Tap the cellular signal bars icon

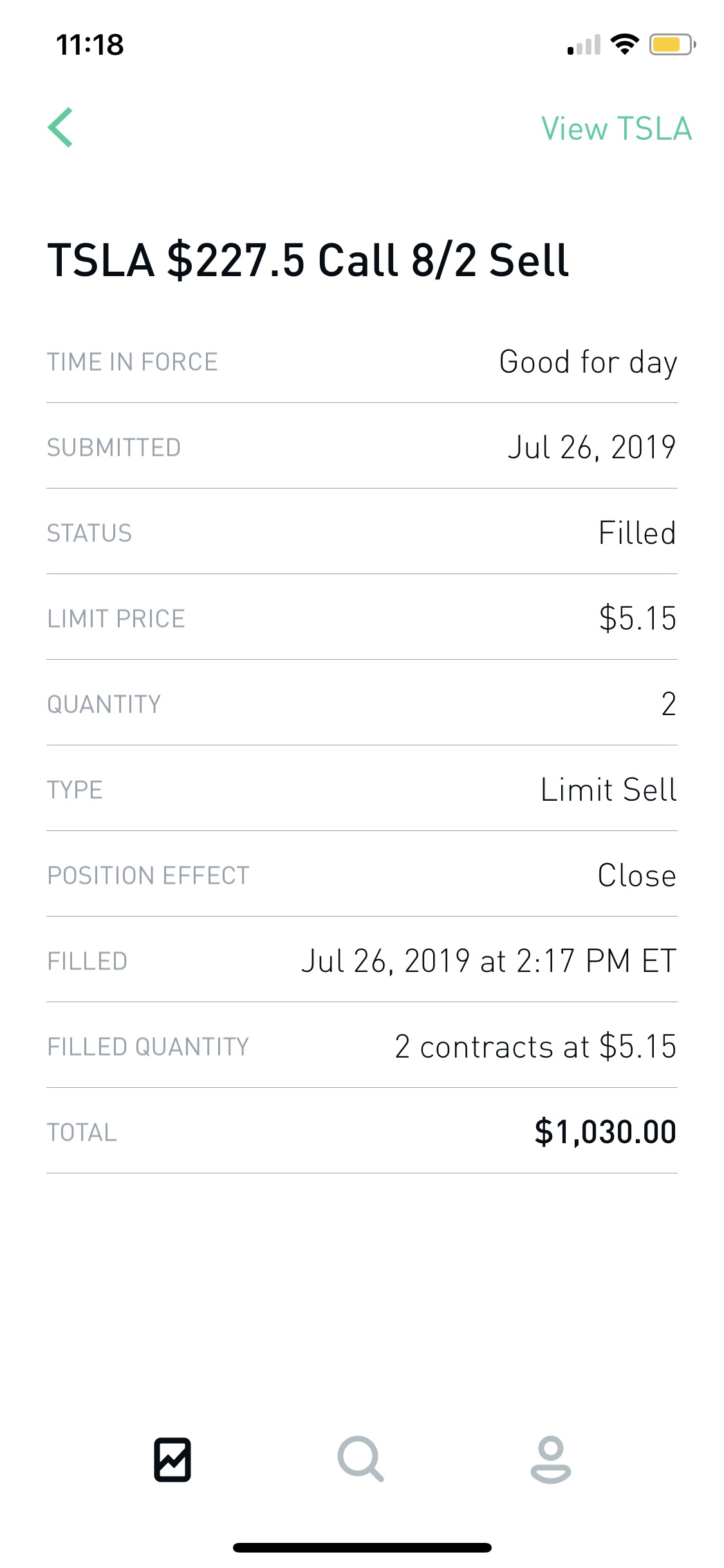[x=584, y=45]
